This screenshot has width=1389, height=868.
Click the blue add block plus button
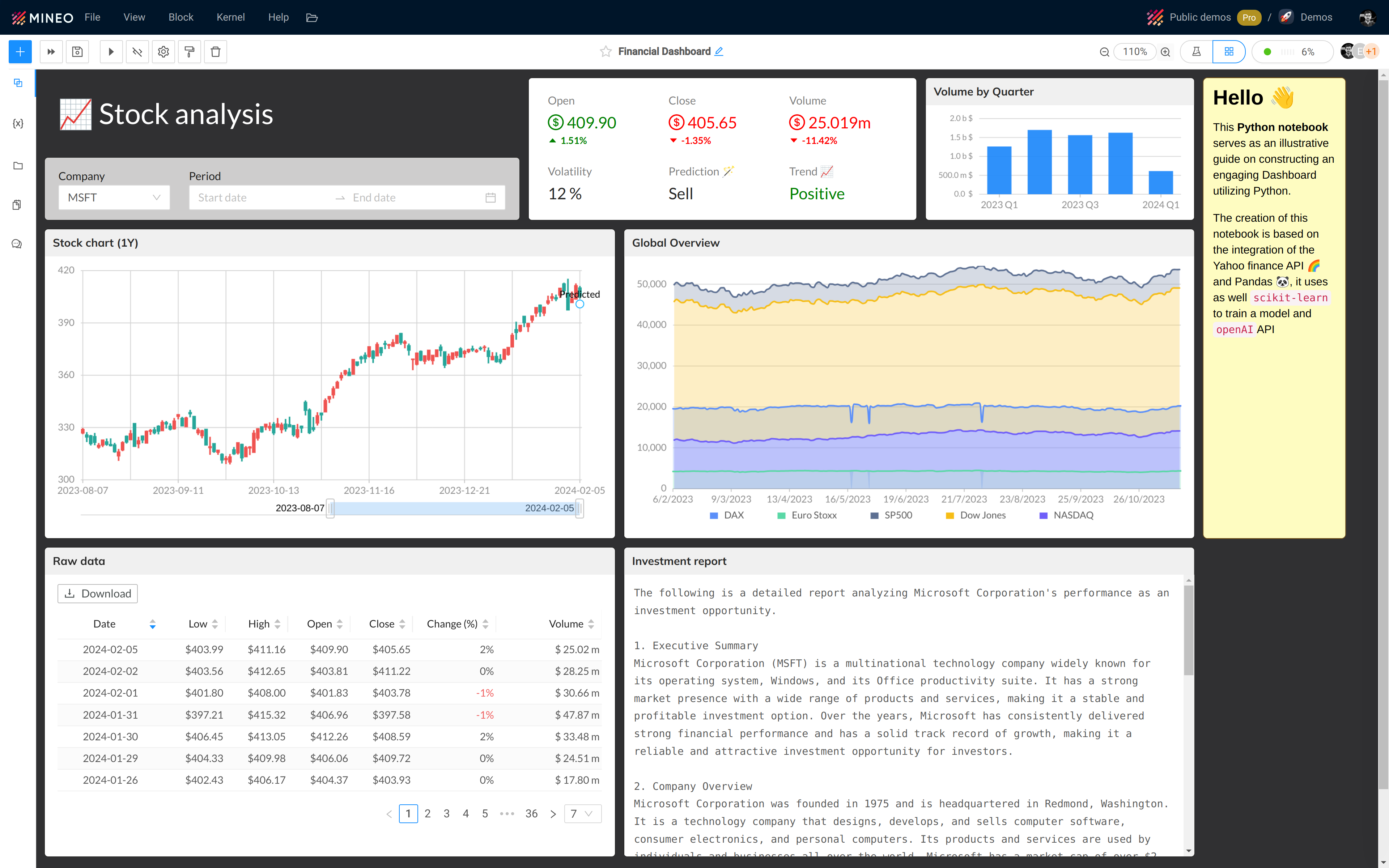(20, 52)
